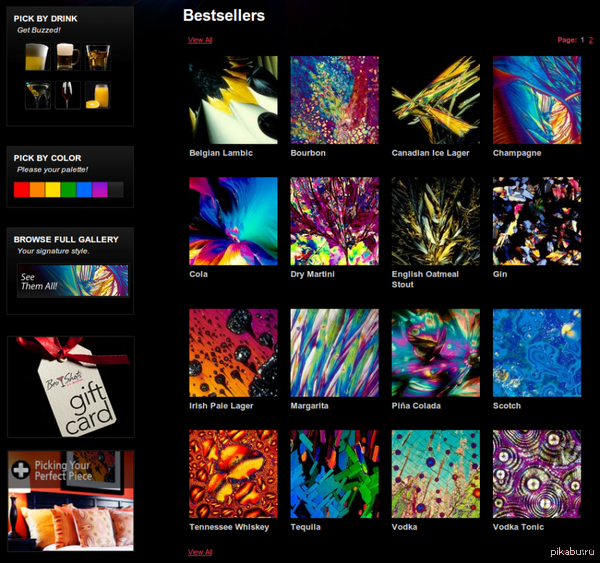Image resolution: width=600 pixels, height=563 pixels.
Task: Go to page 2 of bestsellers
Action: 591,40
